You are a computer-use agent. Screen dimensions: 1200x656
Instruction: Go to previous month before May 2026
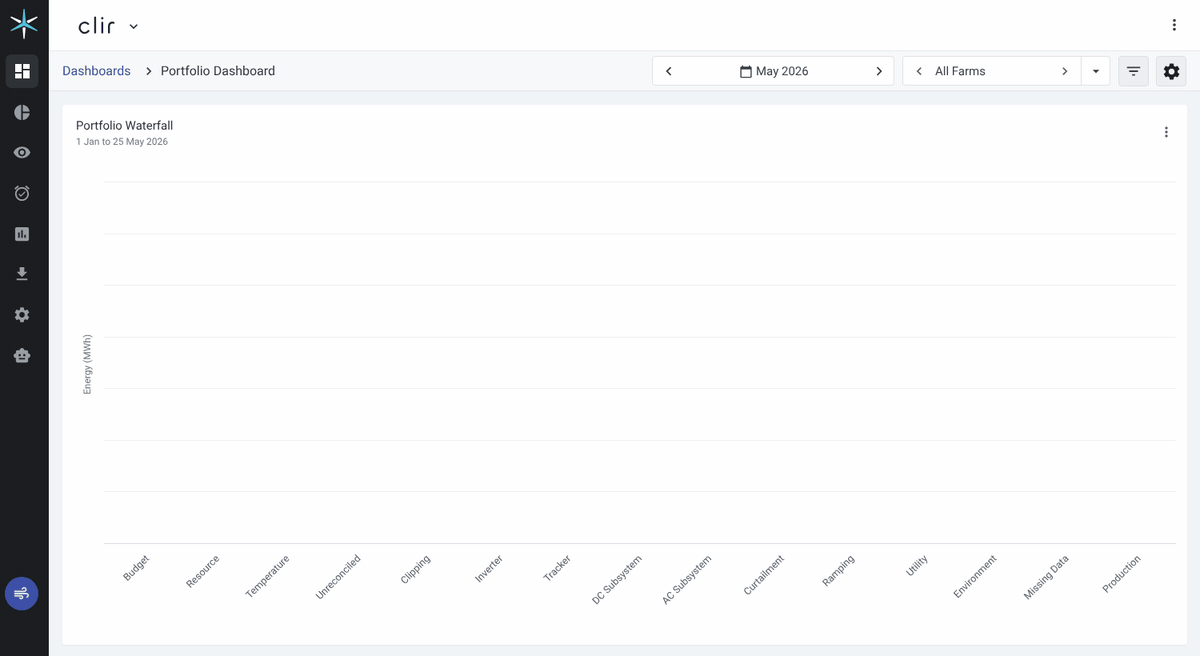[669, 71]
